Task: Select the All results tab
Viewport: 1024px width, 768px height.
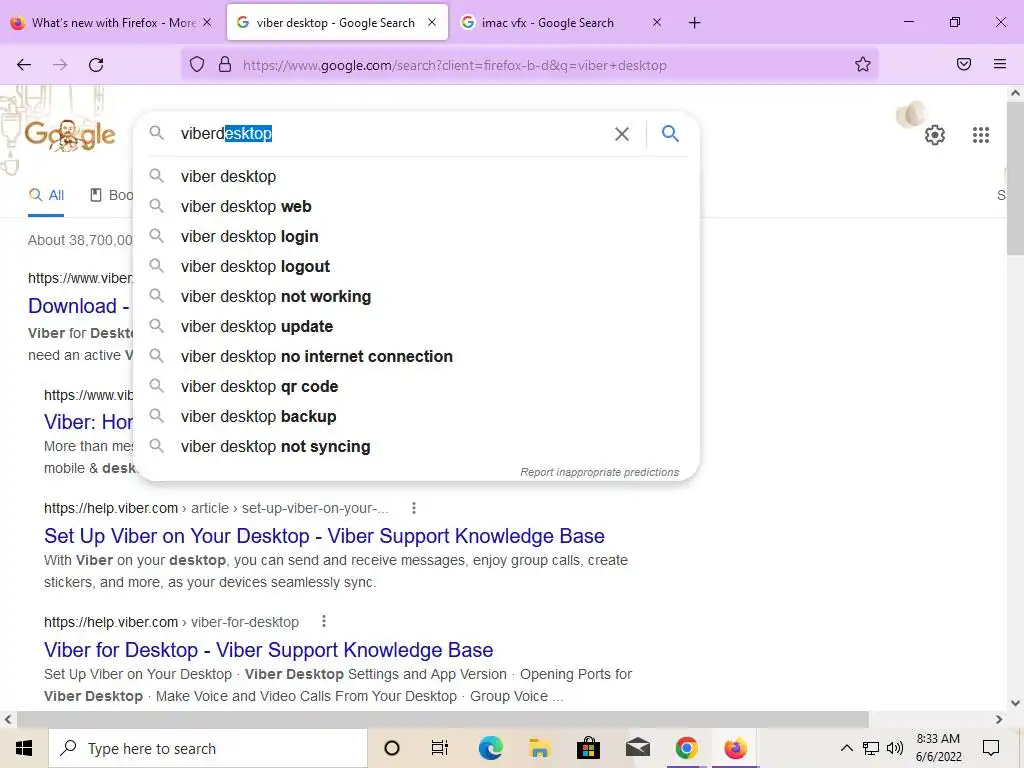Action: tap(46, 195)
